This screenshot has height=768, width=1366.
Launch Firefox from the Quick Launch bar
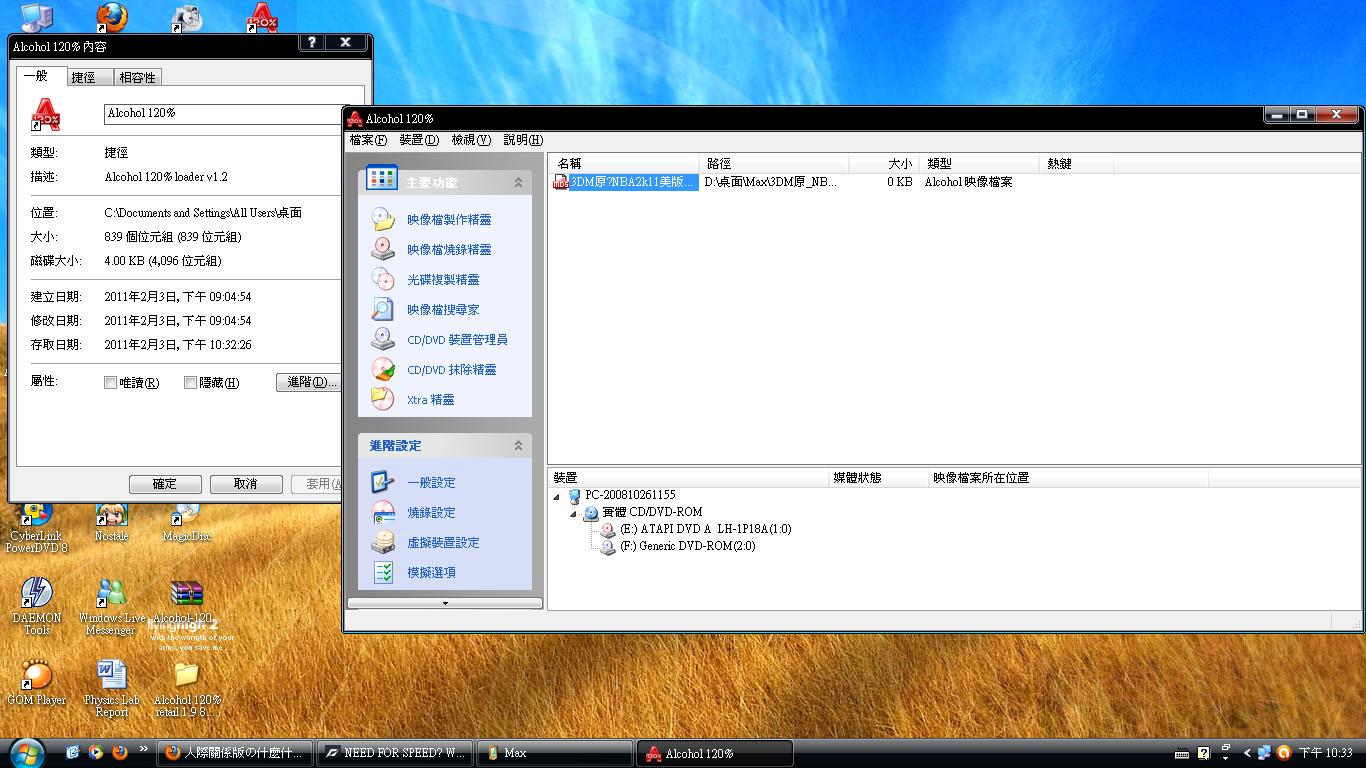click(120, 752)
